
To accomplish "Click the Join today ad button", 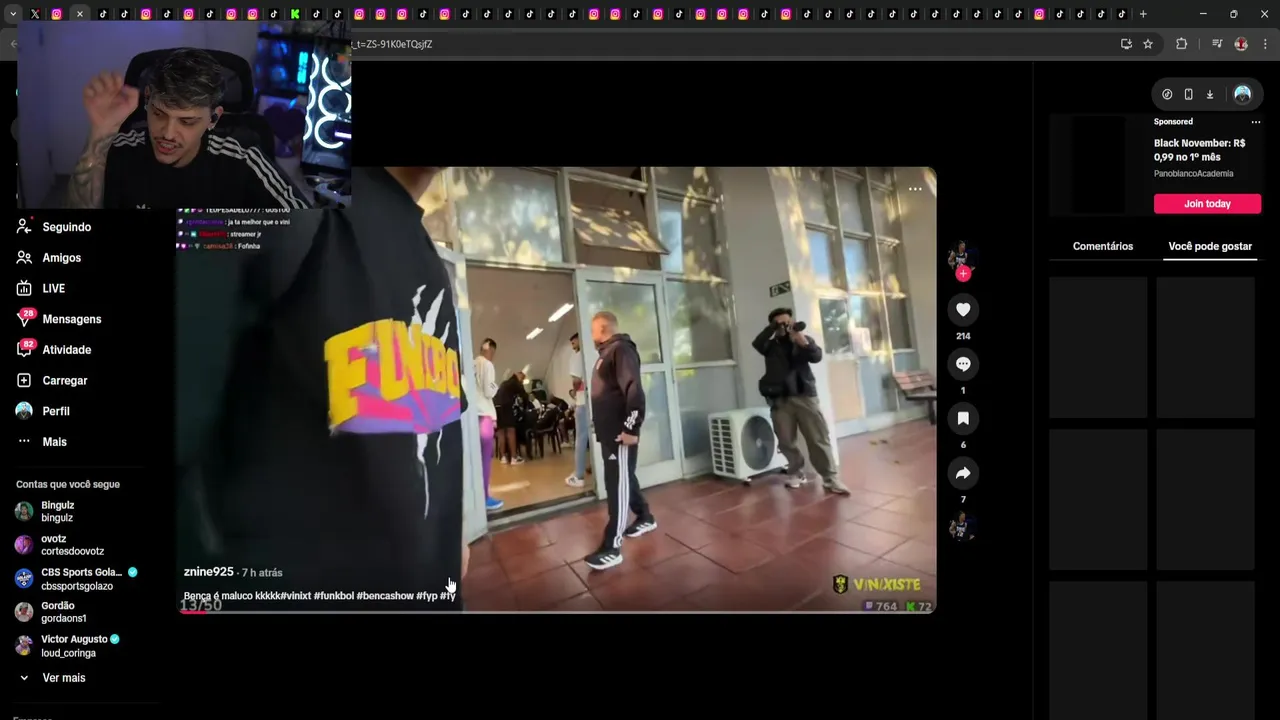I will coord(1207,204).
